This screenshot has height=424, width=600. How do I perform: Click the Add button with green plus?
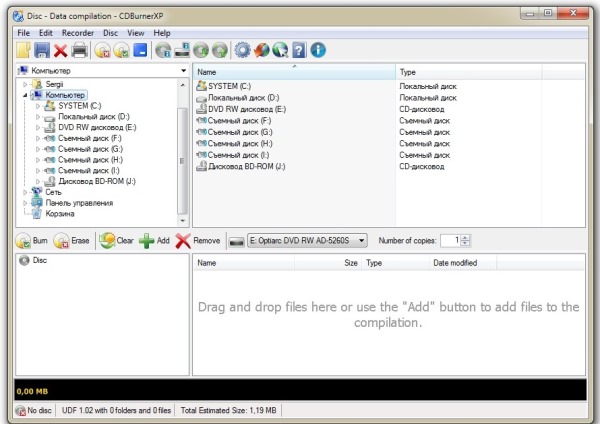pyautogui.click(x=154, y=241)
